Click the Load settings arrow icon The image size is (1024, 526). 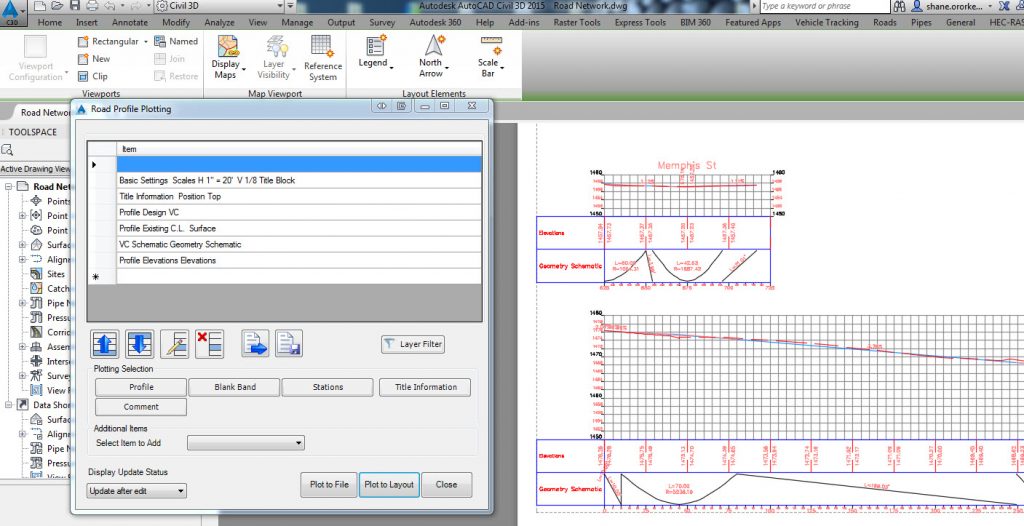tap(255, 344)
